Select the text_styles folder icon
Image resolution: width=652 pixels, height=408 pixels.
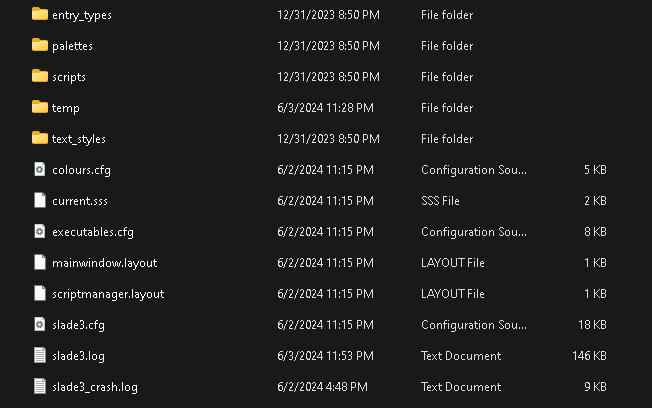point(40,138)
